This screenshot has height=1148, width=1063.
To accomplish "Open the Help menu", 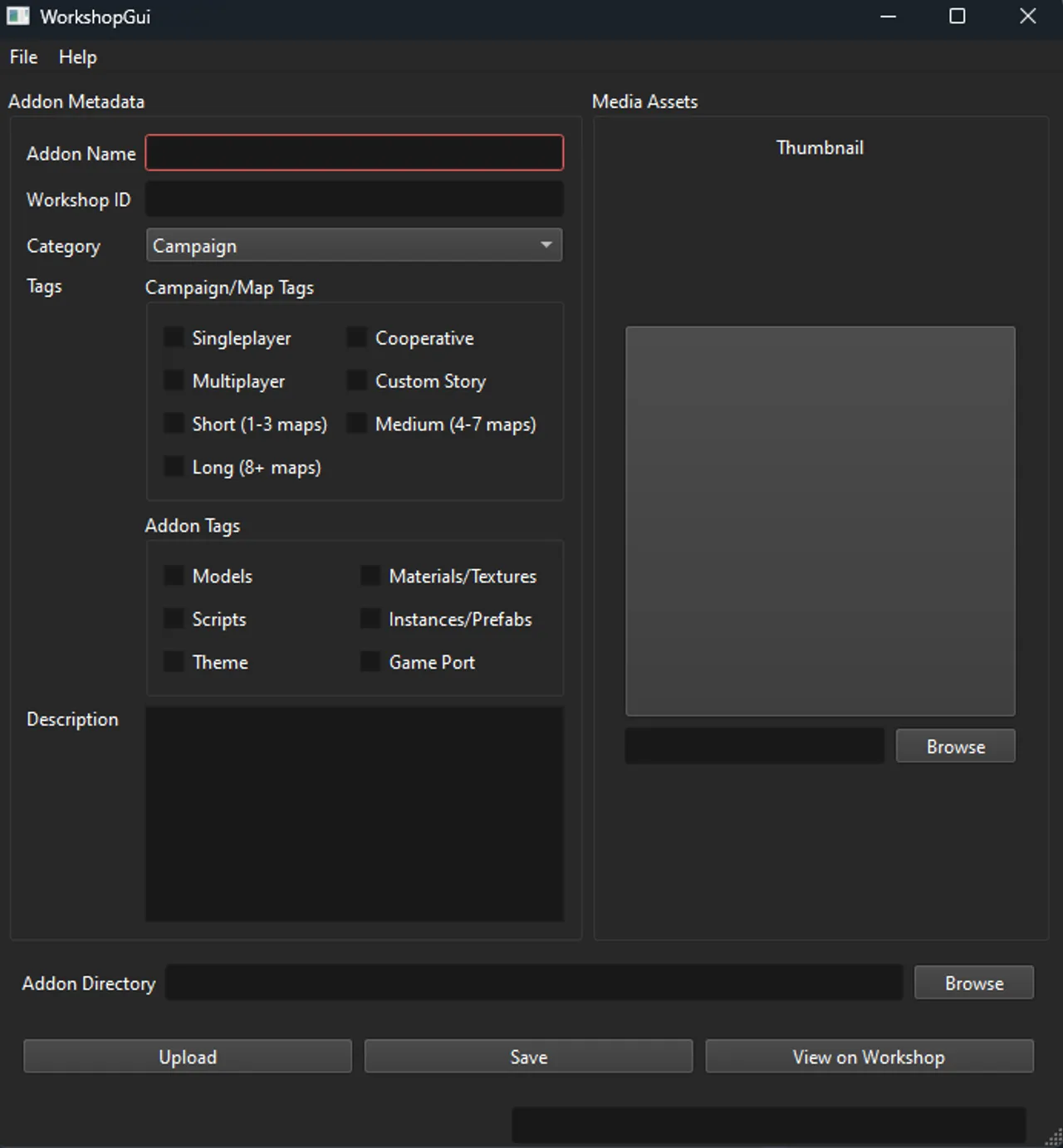I will coord(77,56).
